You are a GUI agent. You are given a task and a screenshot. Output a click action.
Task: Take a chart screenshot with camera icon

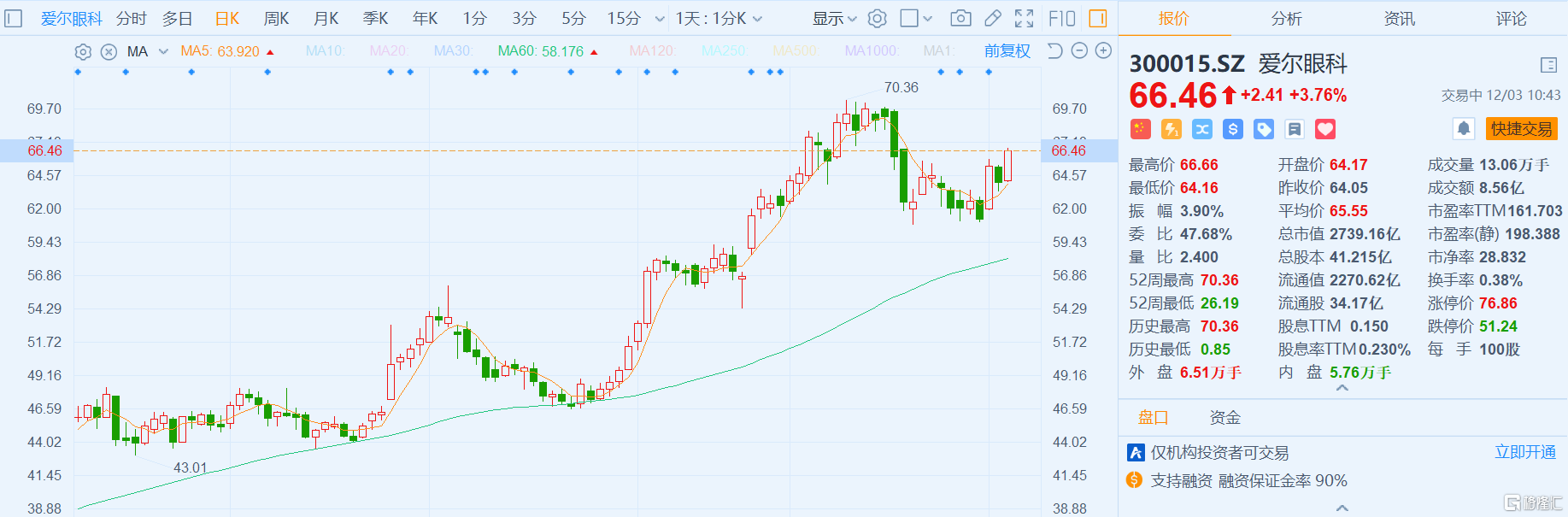click(960, 18)
